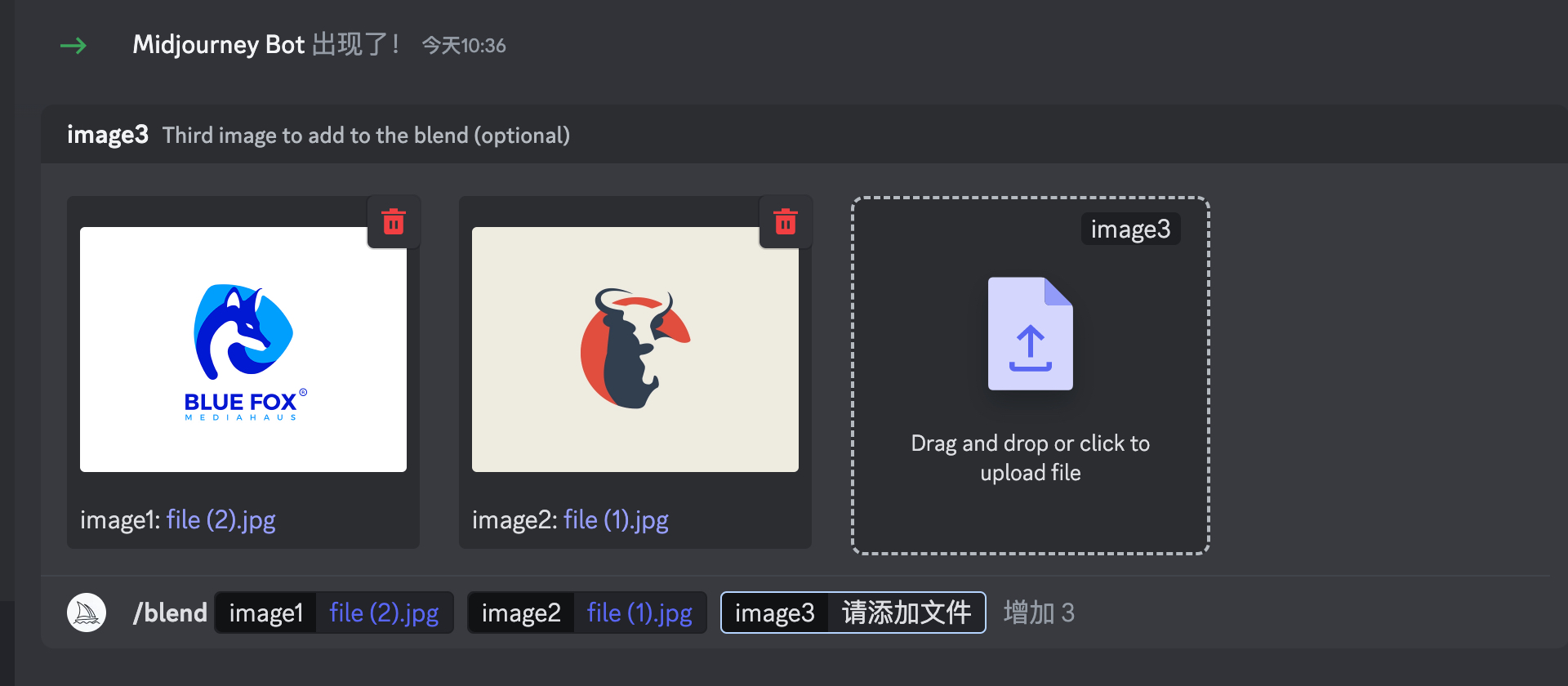This screenshot has height=686, width=1568.
Task: Click the image3 drag and drop upload area
Action: pos(1031,376)
